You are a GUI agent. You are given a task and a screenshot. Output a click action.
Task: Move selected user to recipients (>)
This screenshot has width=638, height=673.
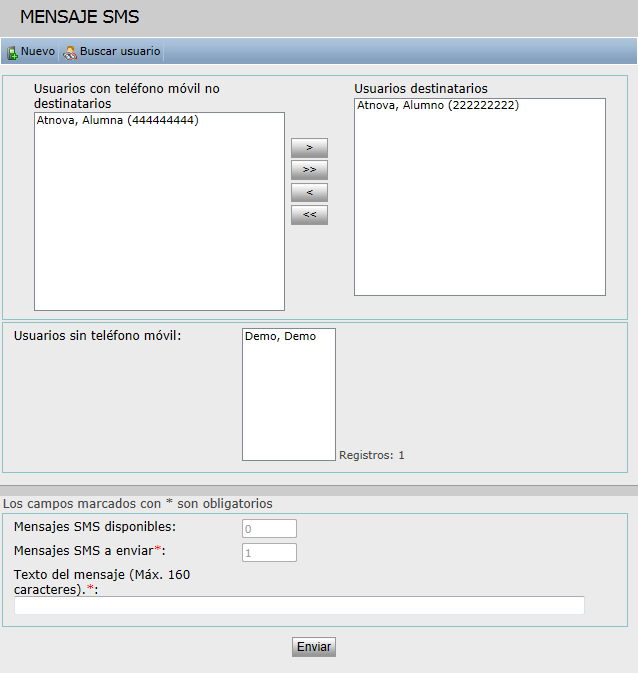[x=309, y=148]
